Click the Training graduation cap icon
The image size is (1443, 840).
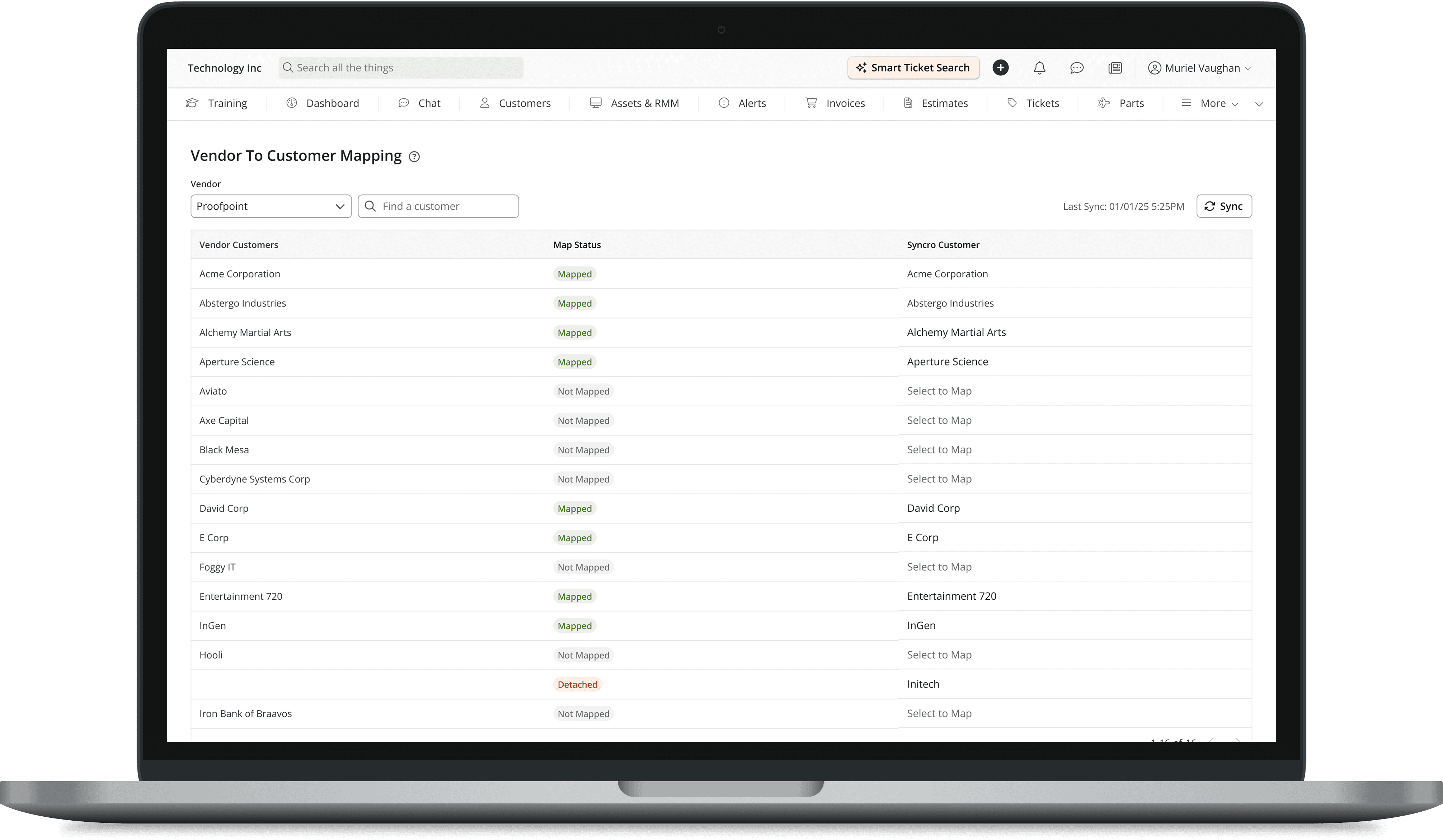(x=192, y=103)
